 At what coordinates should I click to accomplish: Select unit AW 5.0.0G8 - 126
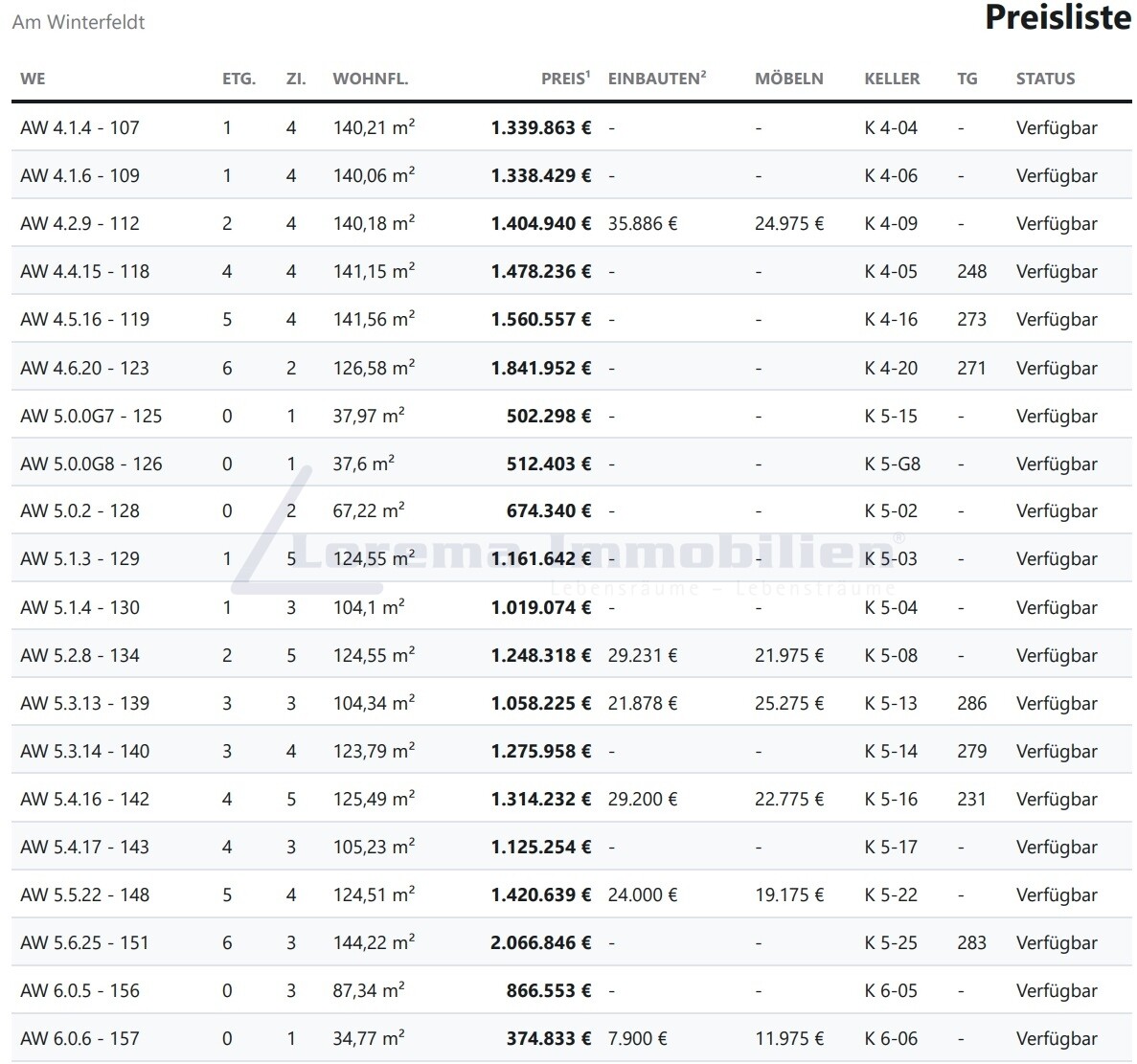click(91, 464)
